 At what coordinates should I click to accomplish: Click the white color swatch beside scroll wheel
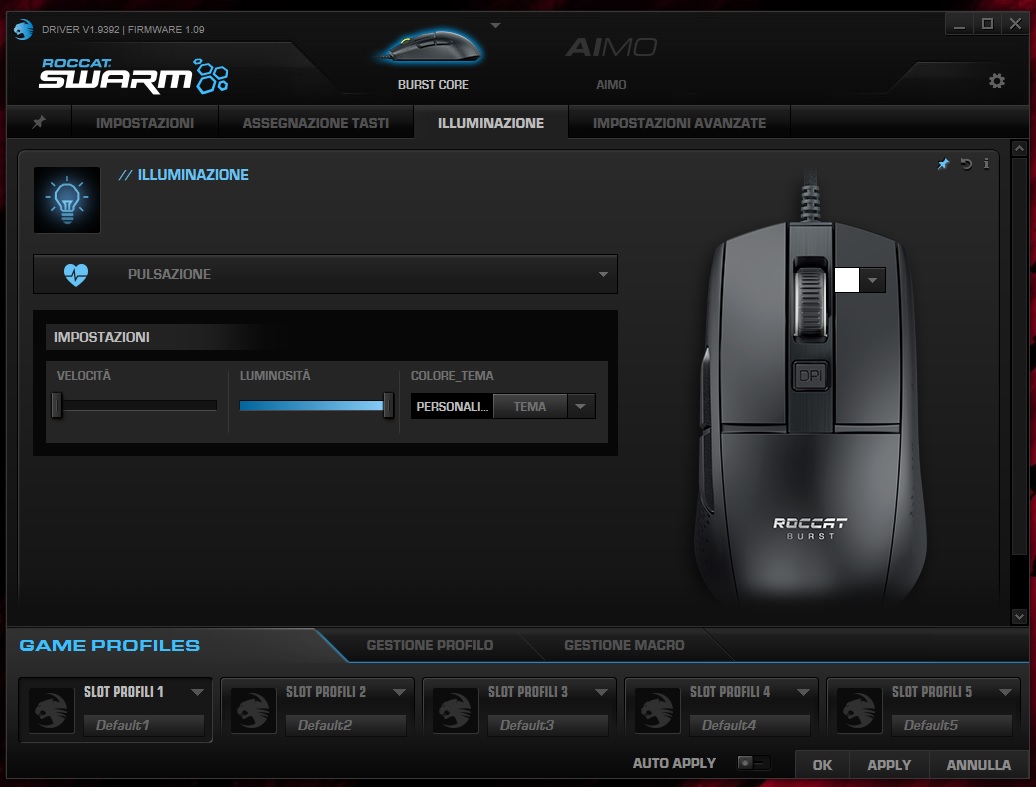point(847,280)
